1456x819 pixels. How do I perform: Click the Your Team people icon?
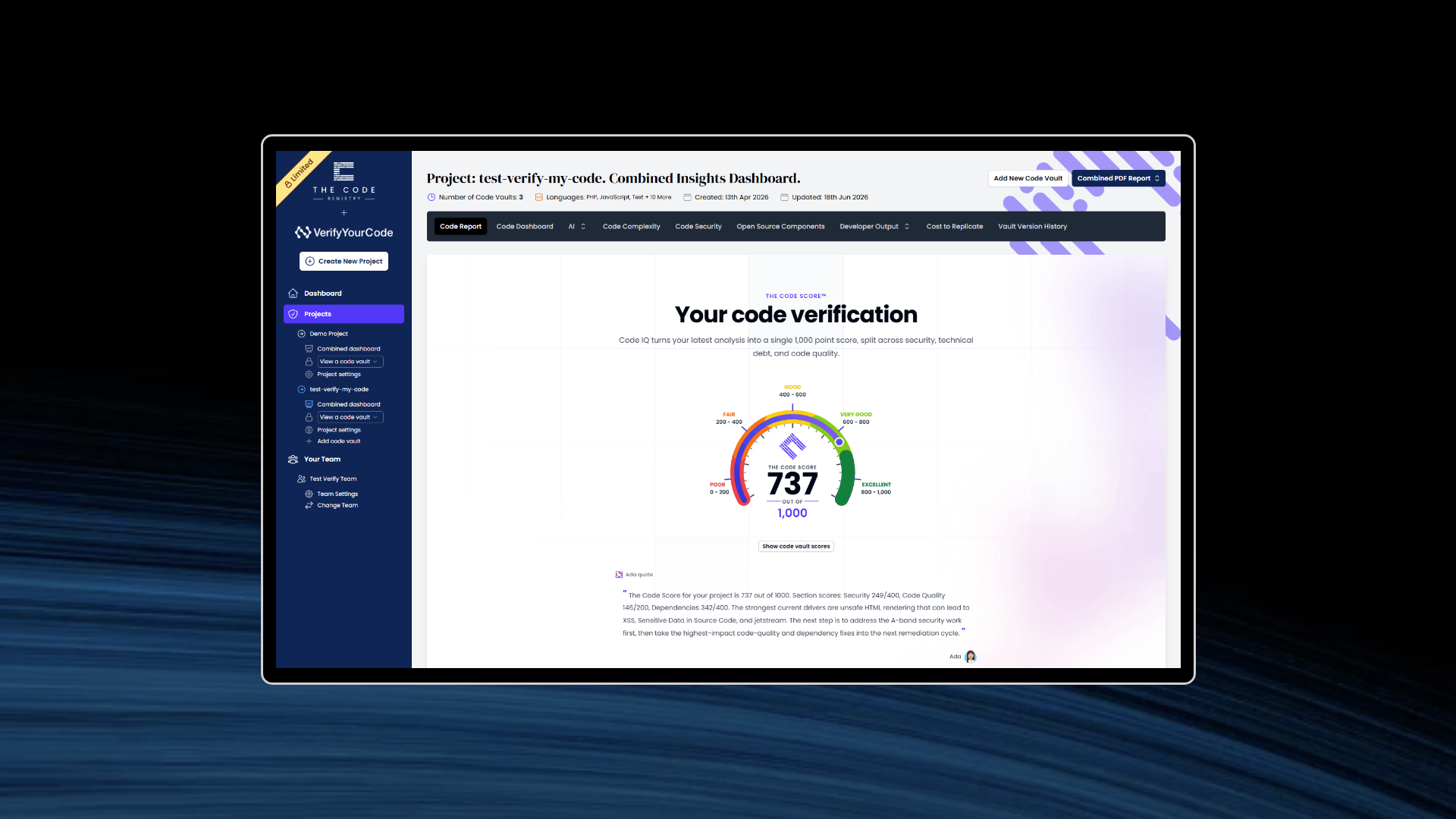tap(293, 460)
